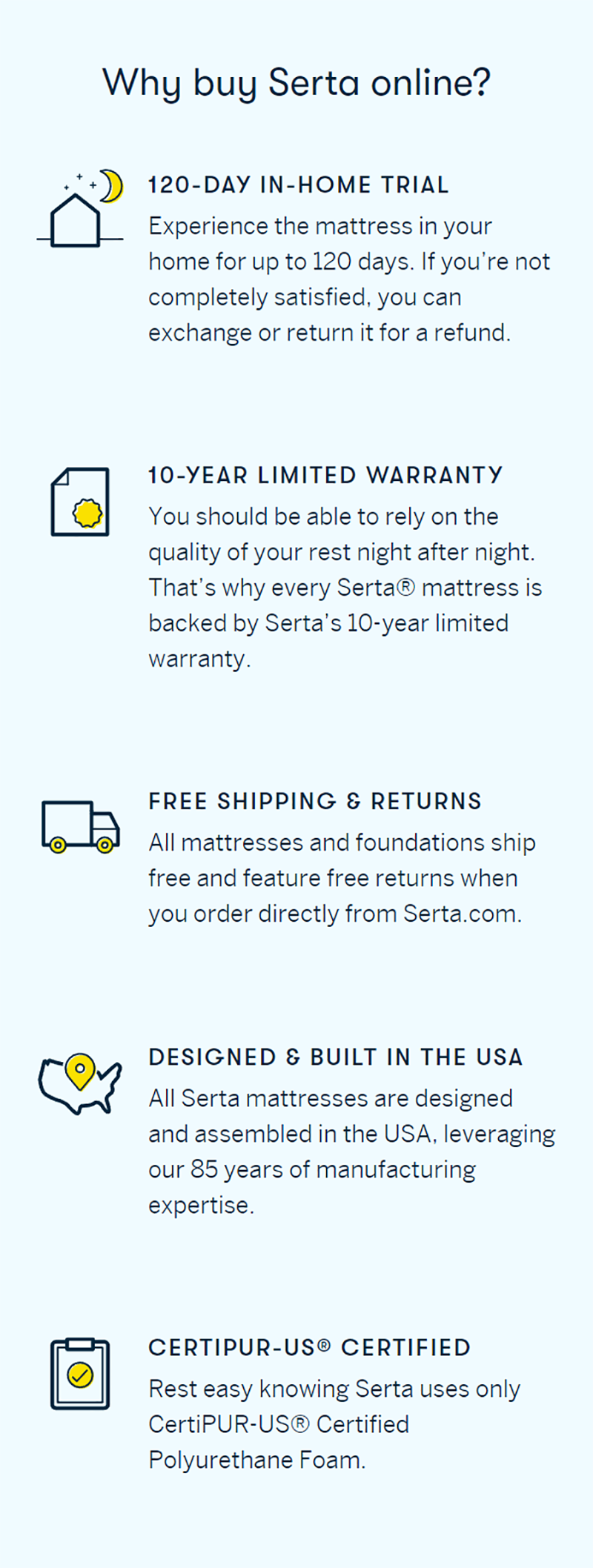Click the "Why buy Serta online?" heading
The height and width of the screenshot is (1568, 593).
coord(296,82)
